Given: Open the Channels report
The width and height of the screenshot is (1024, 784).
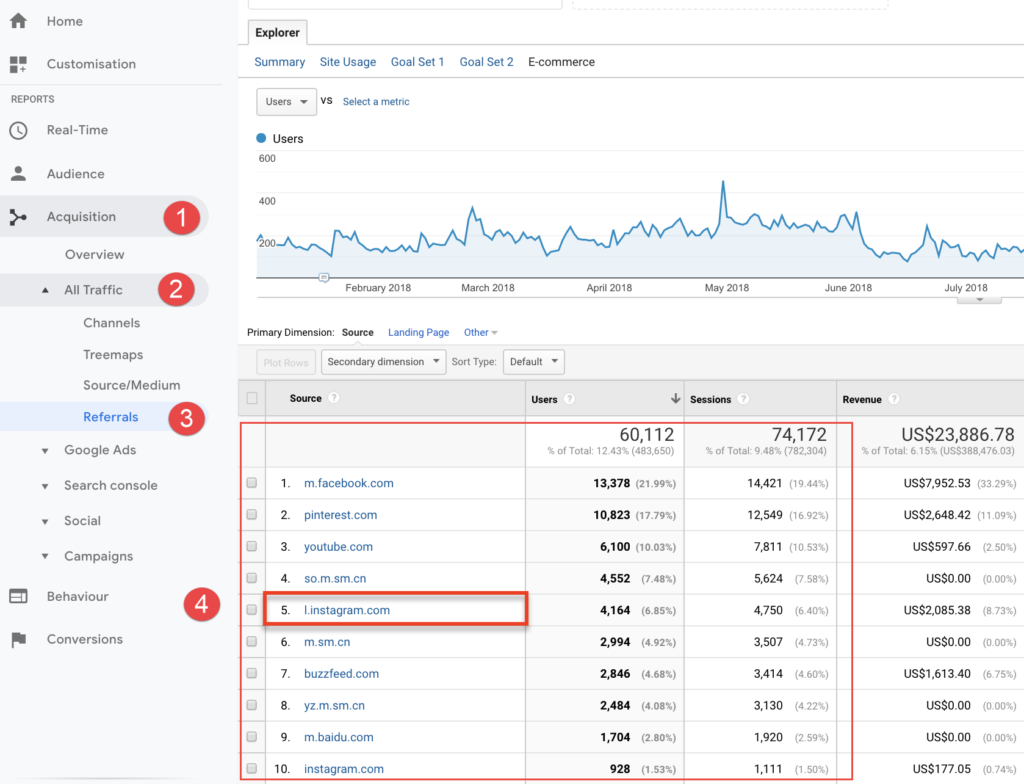Looking at the screenshot, I should [x=112, y=323].
